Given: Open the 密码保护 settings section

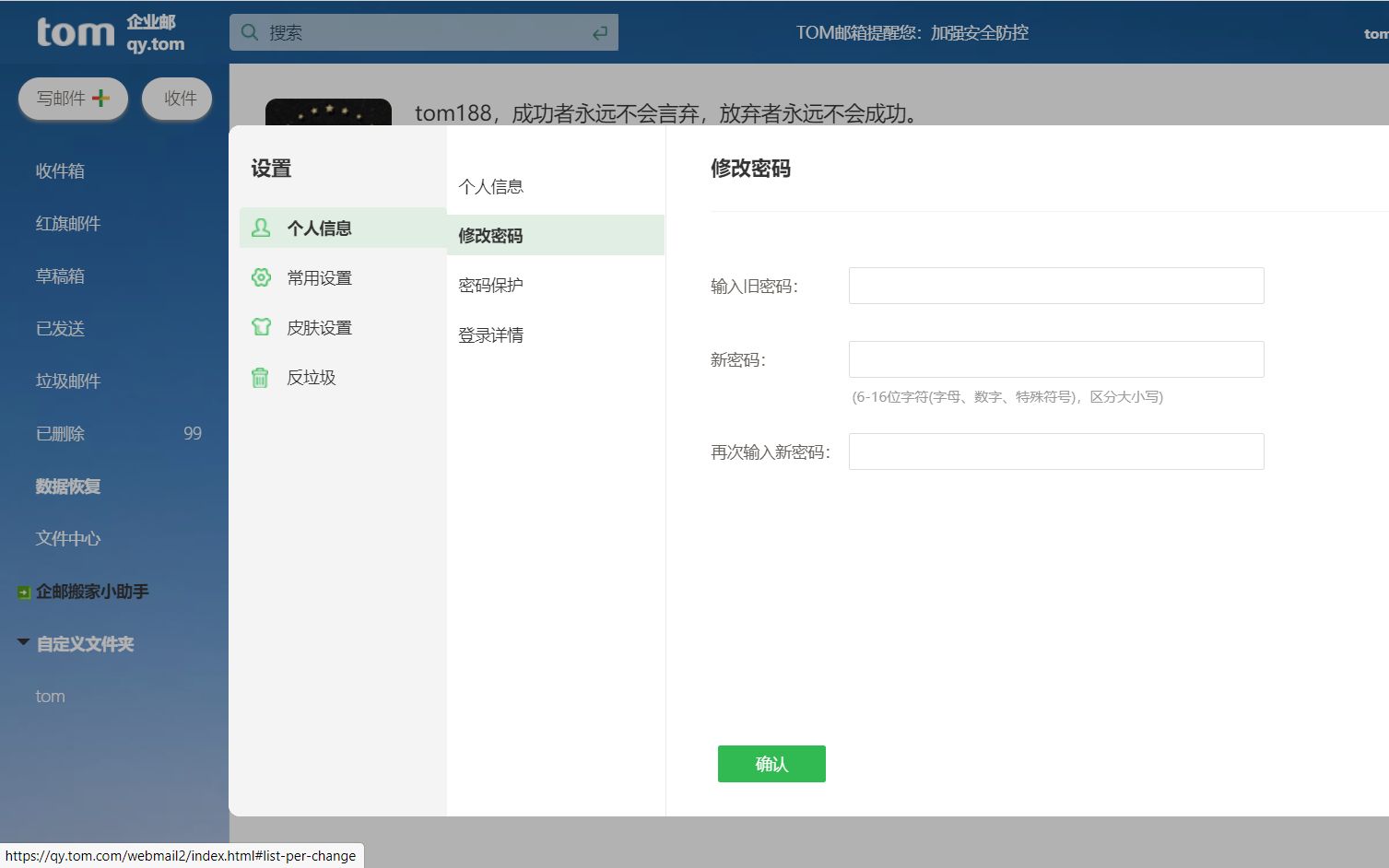Looking at the screenshot, I should click(x=489, y=285).
